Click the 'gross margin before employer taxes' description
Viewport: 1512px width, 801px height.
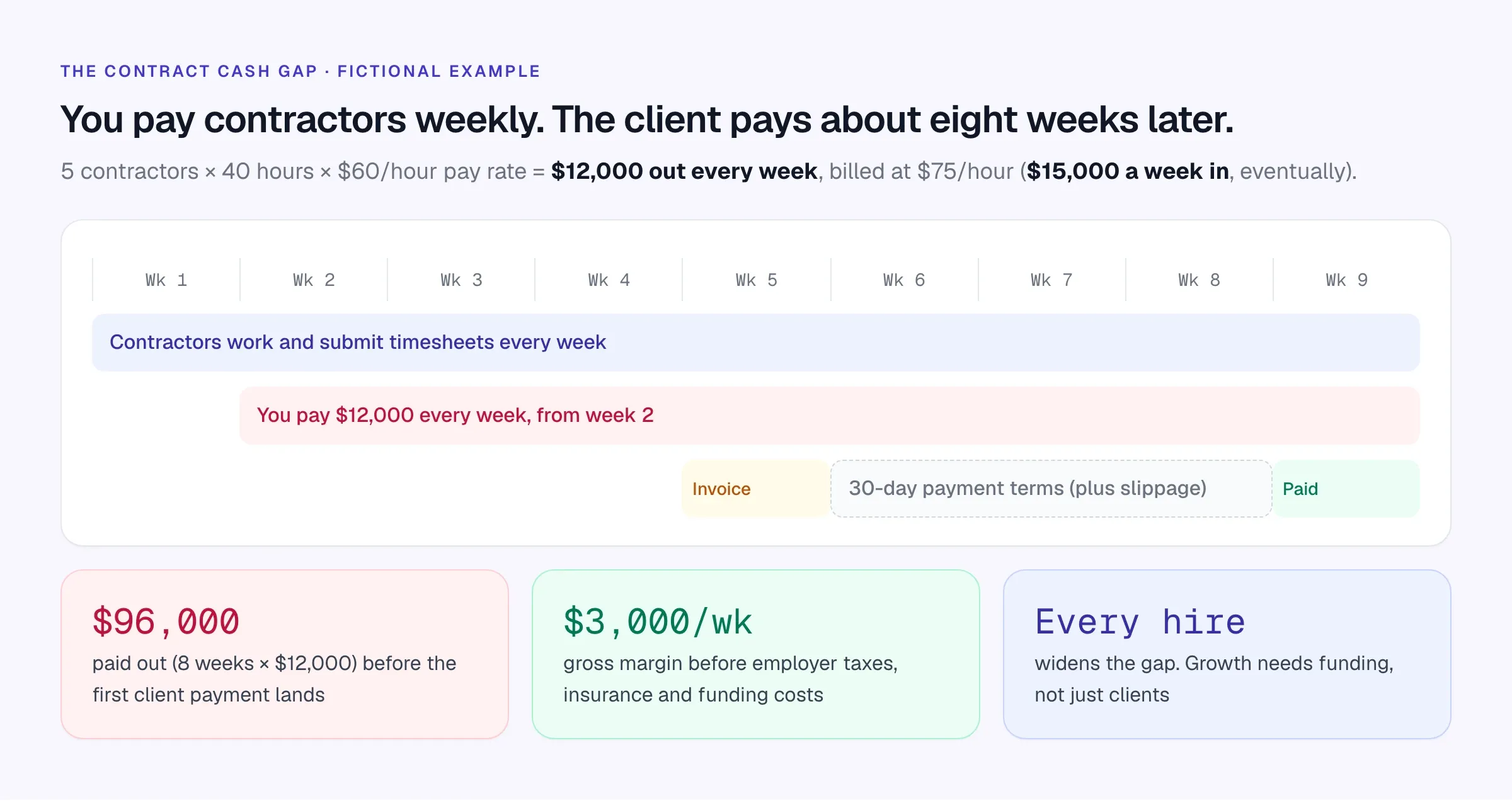pyautogui.click(x=731, y=679)
